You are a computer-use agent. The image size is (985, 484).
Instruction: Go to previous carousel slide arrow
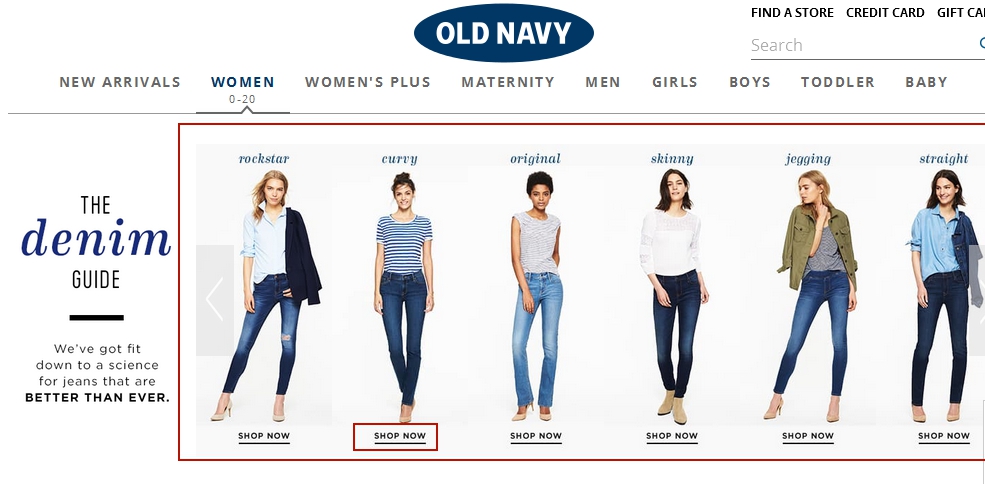[x=215, y=300]
